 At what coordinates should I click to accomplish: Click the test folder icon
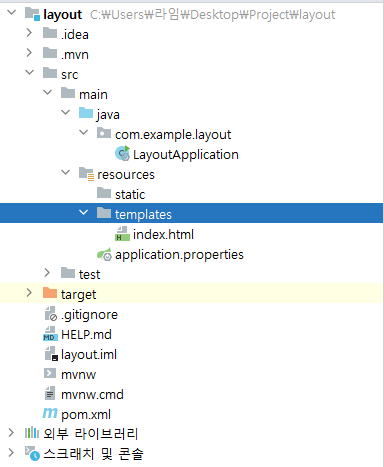click(68, 273)
